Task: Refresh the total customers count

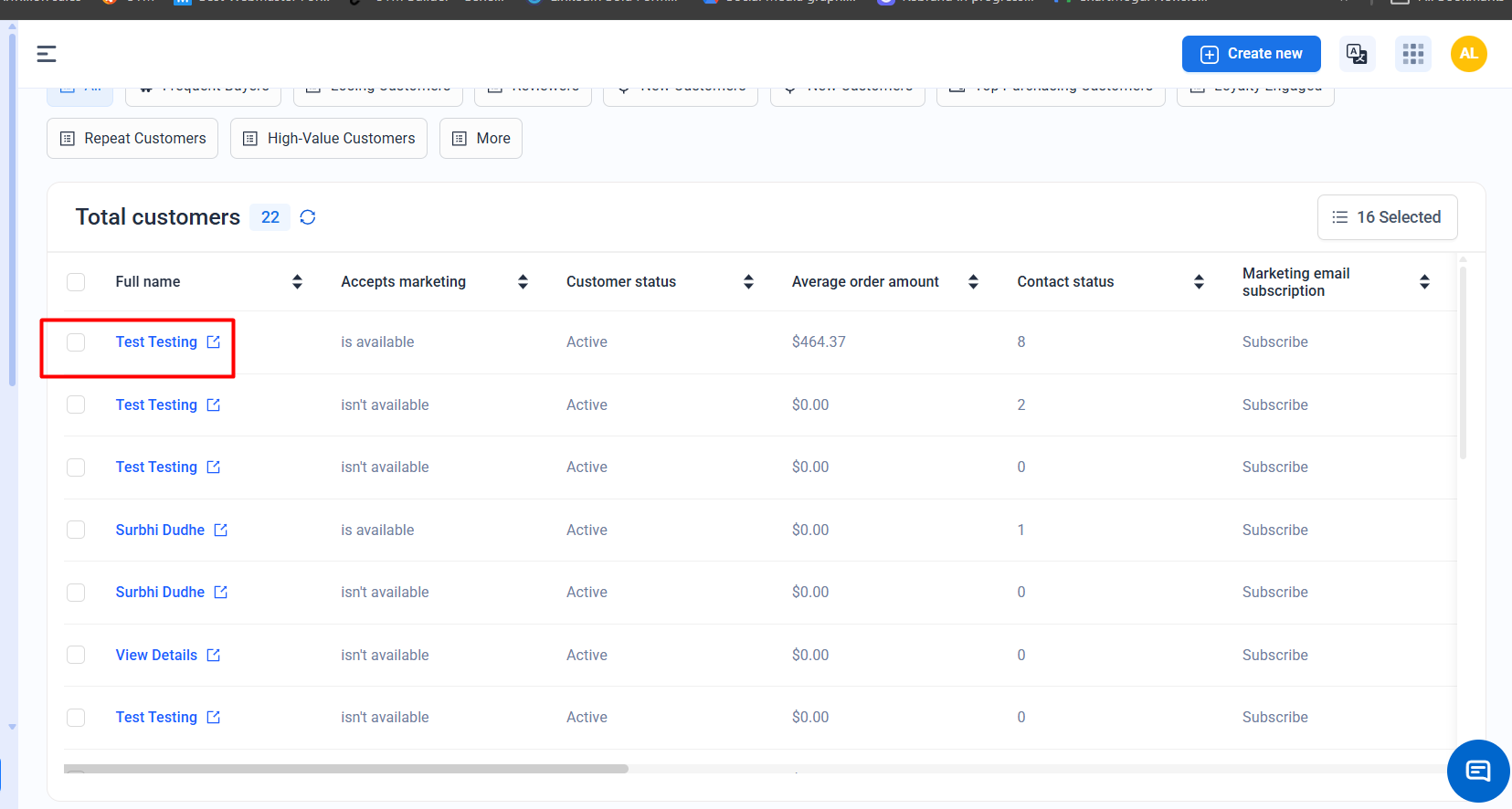Action: [308, 217]
